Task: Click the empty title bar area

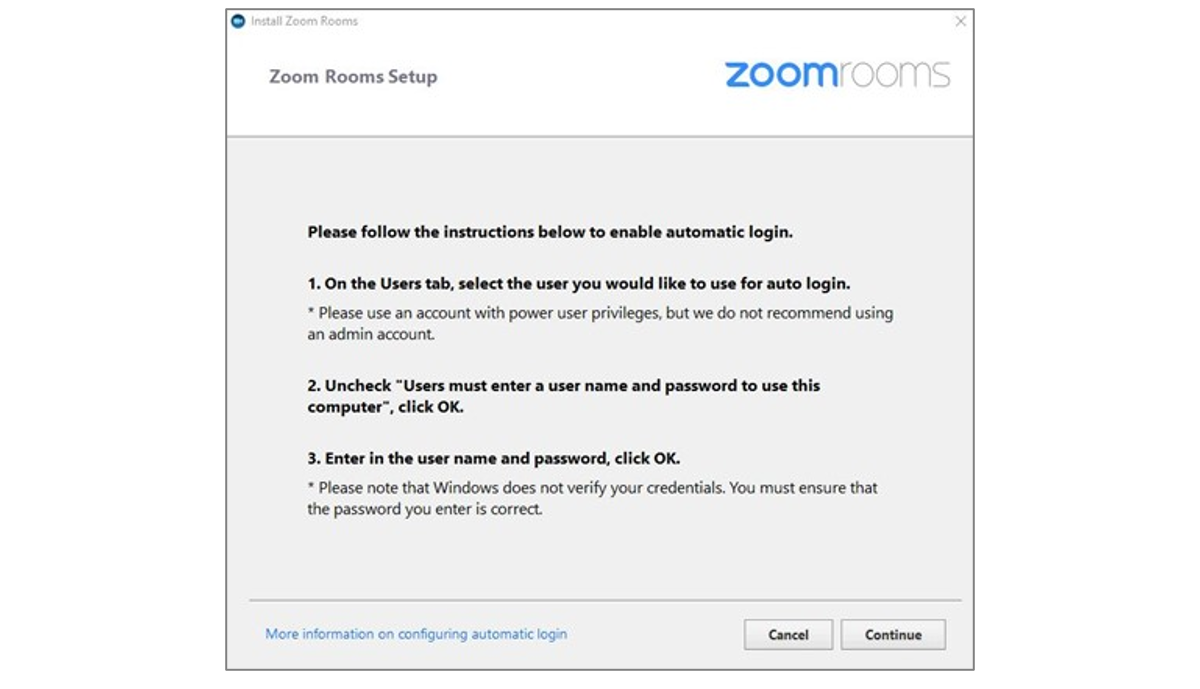Action: (x=650, y=21)
